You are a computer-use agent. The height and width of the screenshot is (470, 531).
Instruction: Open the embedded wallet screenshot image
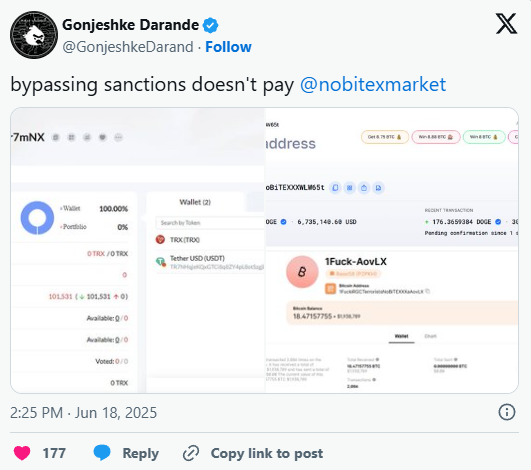tap(264, 251)
